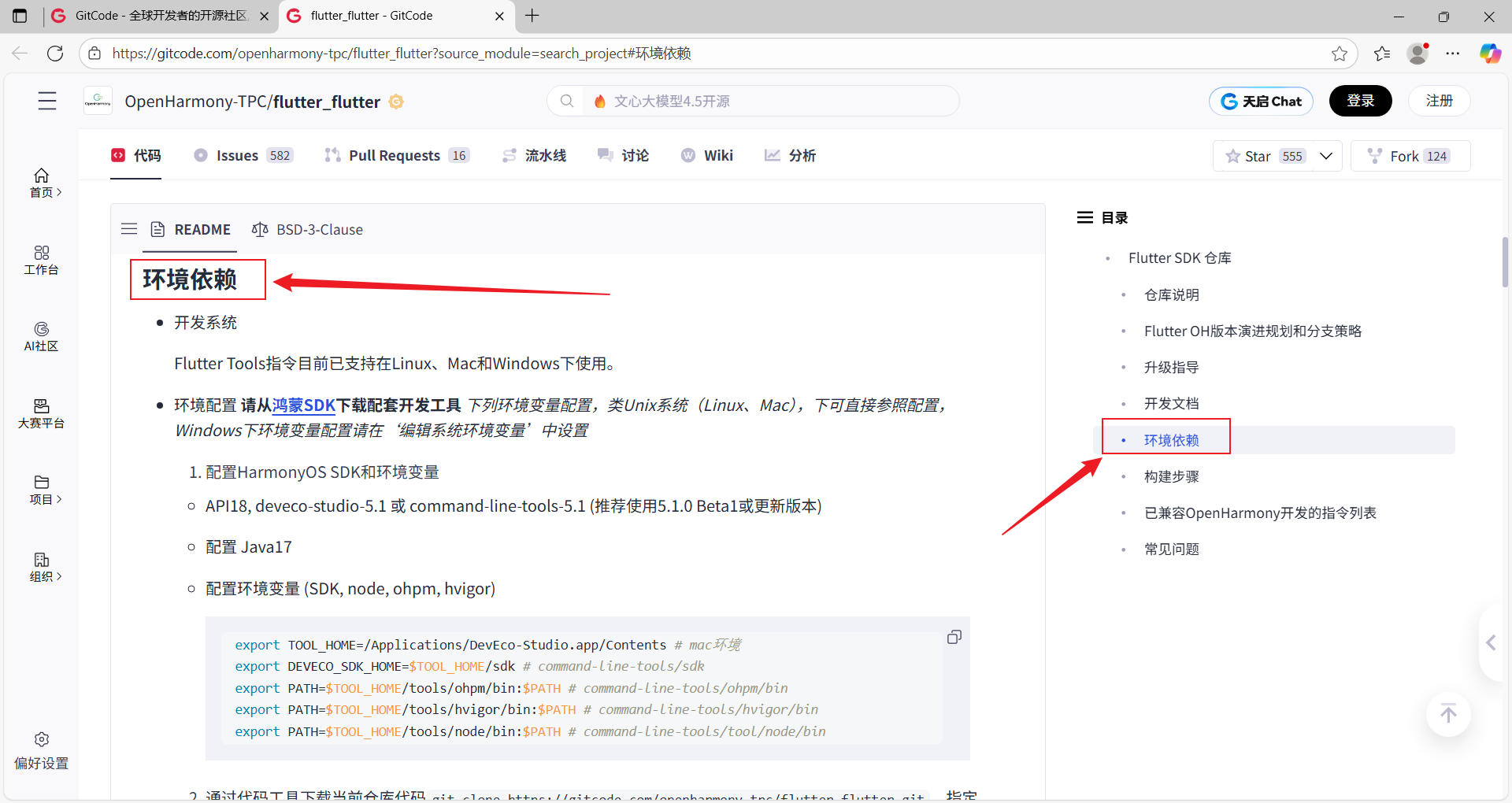The width and height of the screenshot is (1512, 803).
Task: Jump to Flutter SDK 仓库 in contents
Action: click(1179, 257)
